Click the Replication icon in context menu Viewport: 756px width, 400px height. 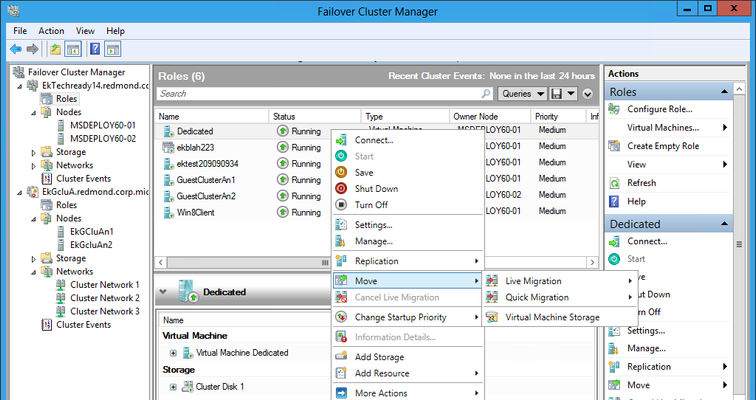341,261
